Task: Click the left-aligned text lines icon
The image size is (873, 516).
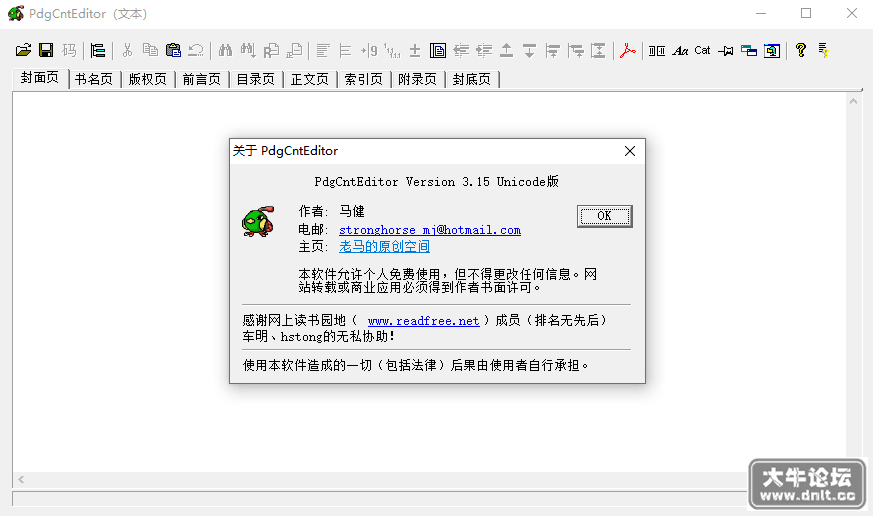Action: 323,50
